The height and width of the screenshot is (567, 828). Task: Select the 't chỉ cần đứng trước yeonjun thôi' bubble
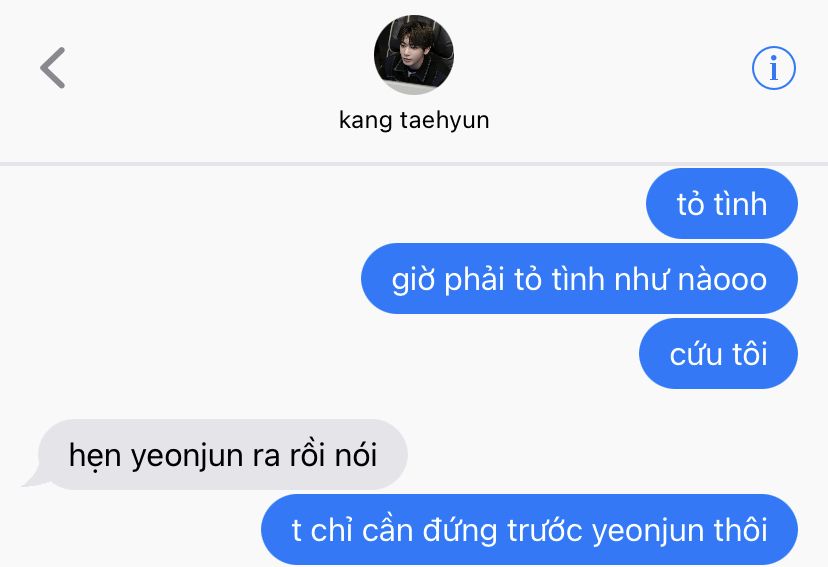pos(529,530)
